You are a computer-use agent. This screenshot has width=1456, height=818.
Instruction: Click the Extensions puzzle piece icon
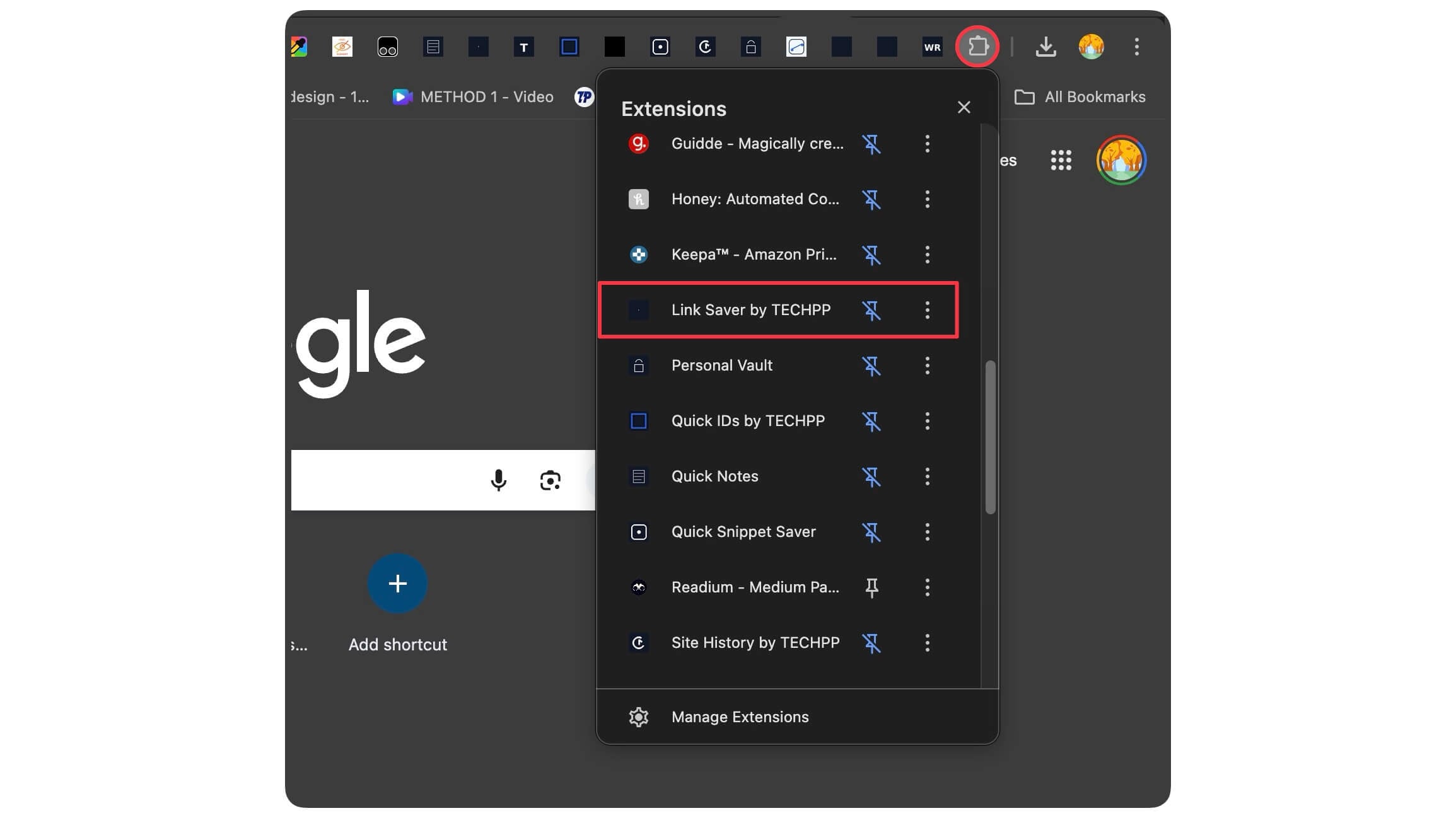click(977, 46)
